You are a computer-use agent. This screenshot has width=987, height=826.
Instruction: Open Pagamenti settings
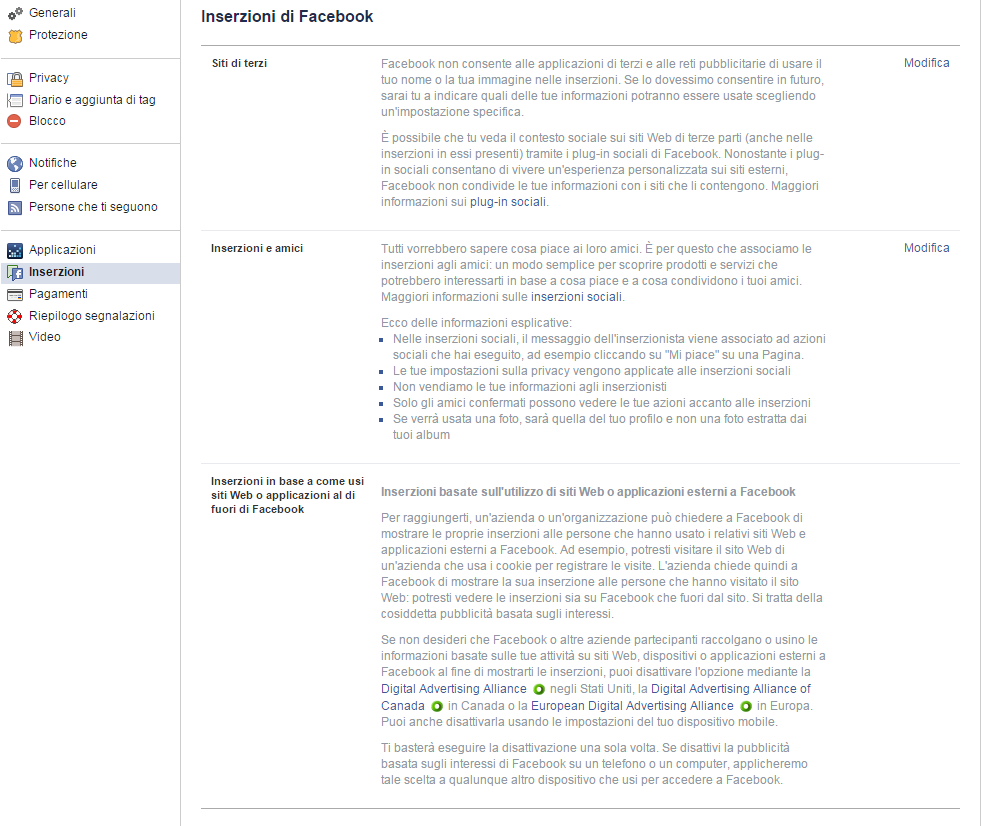point(58,293)
